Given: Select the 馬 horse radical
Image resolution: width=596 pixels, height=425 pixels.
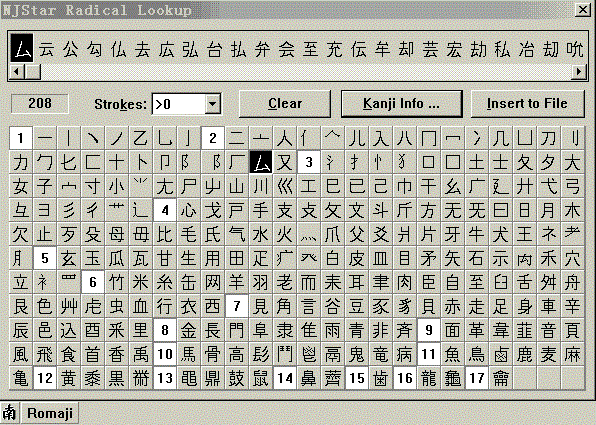Looking at the screenshot, I should coord(189,354).
